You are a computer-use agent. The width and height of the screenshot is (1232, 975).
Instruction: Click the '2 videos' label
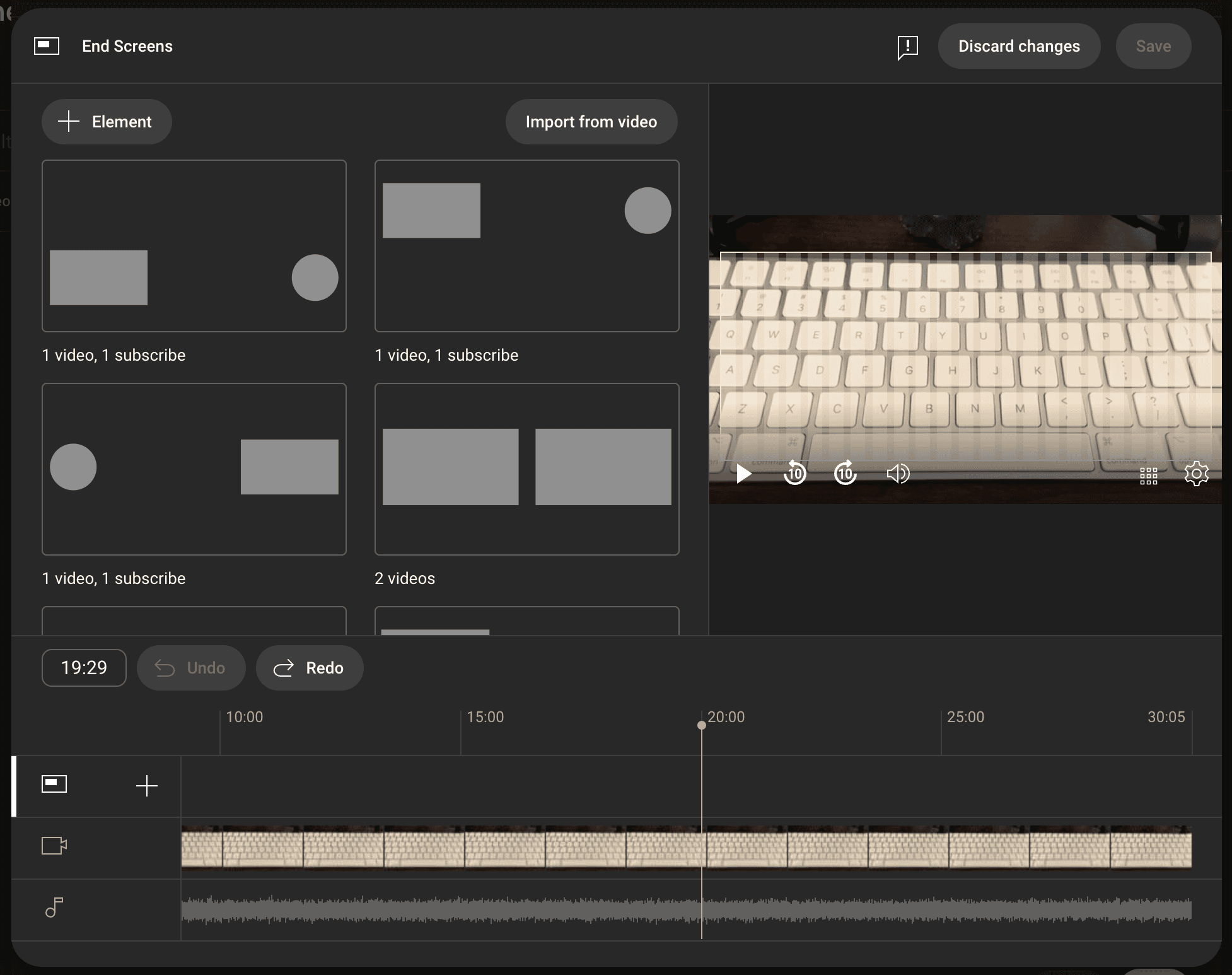405,578
